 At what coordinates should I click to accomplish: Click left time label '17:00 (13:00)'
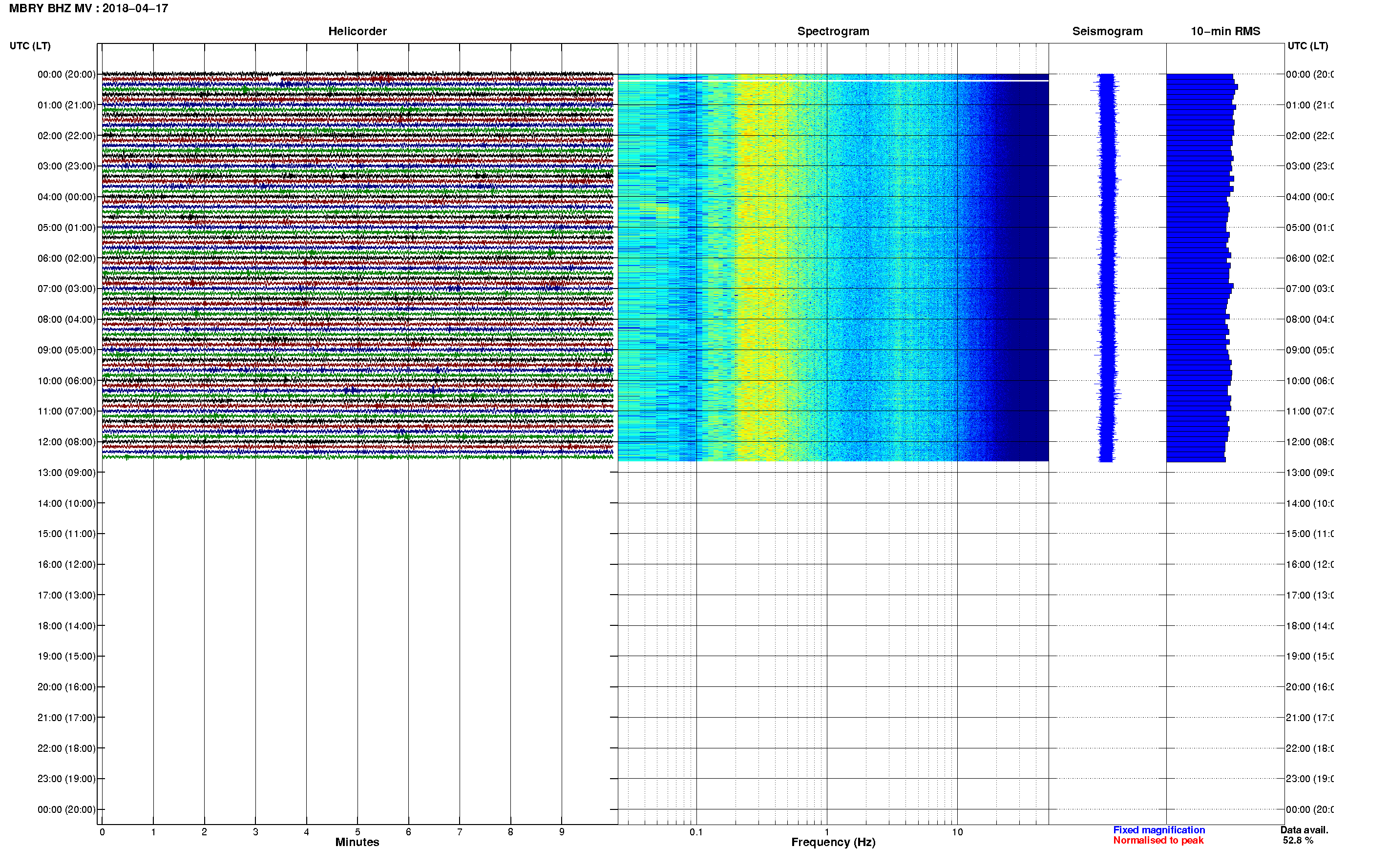click(66, 595)
